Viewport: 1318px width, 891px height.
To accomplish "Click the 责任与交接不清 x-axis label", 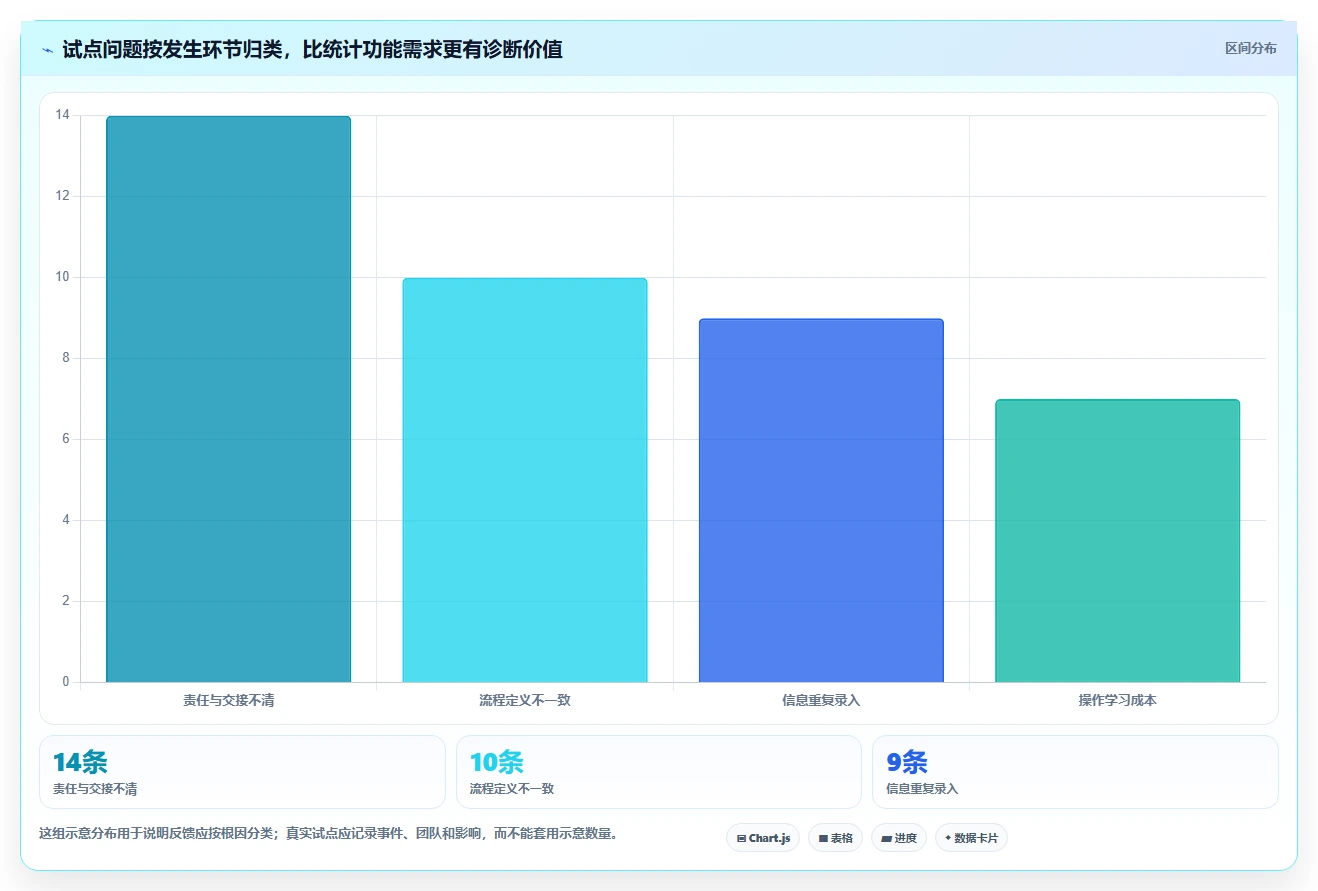I will click(228, 700).
